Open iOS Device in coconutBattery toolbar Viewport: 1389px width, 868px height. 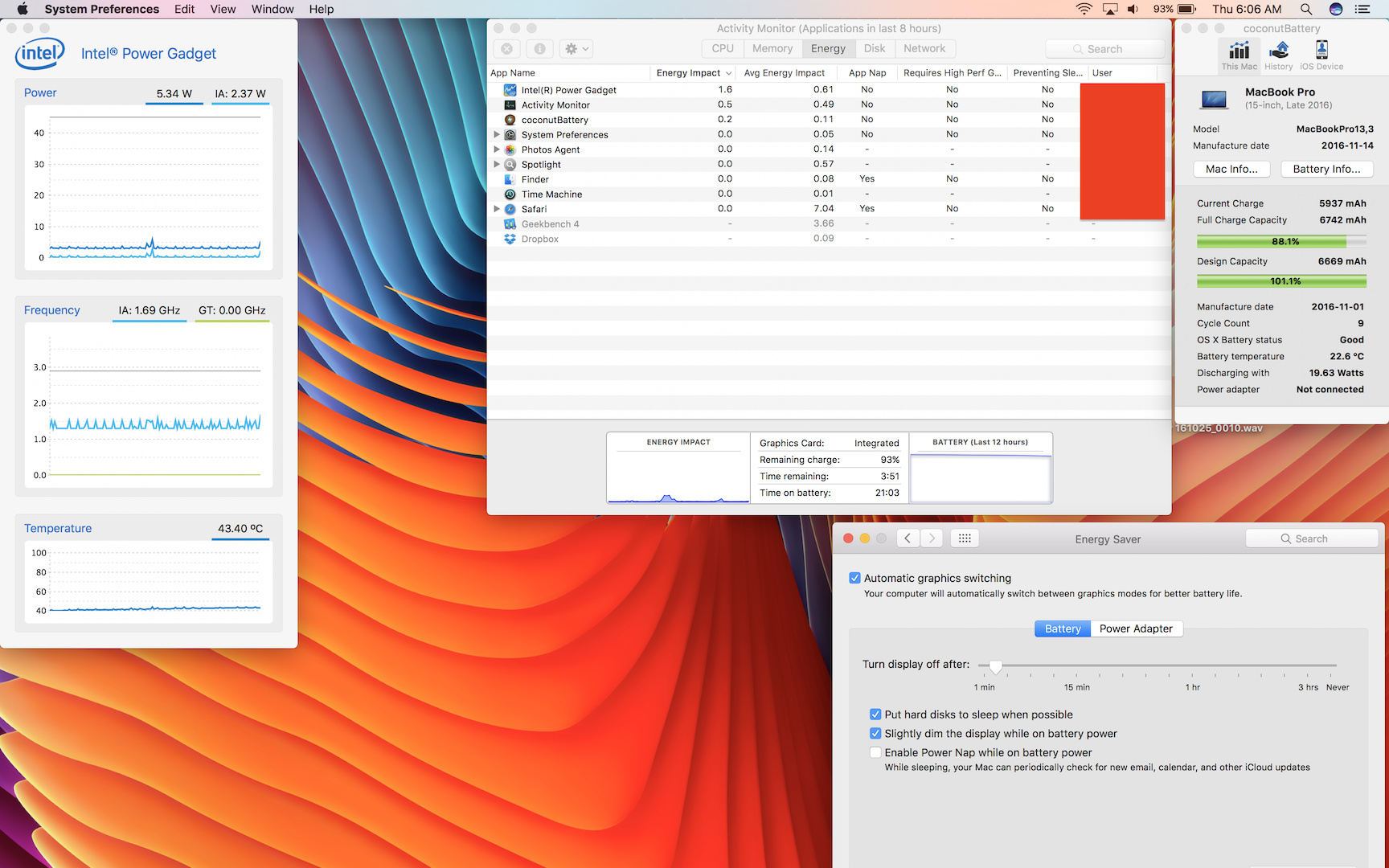tap(1321, 55)
